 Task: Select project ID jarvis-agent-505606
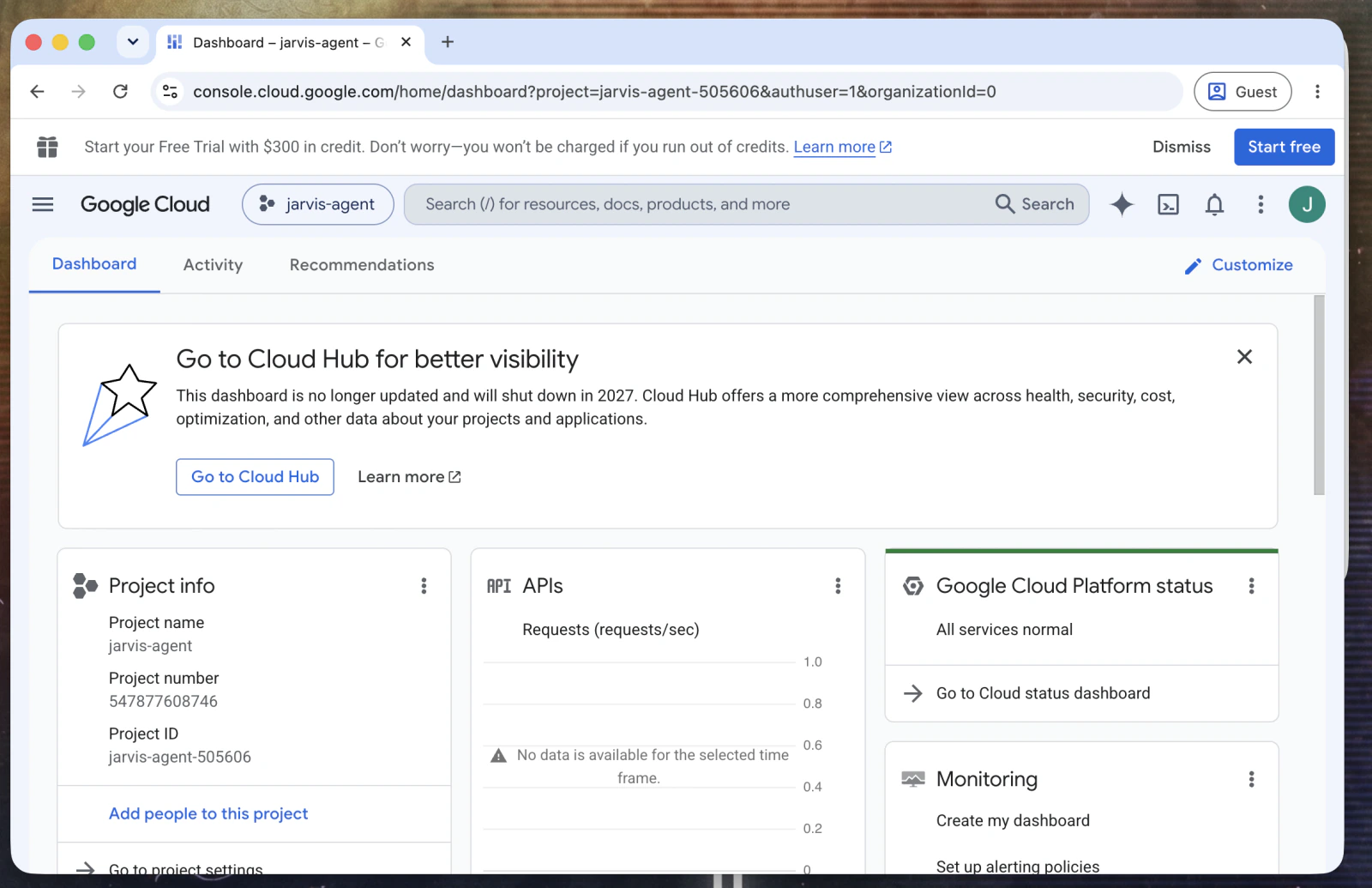point(180,758)
